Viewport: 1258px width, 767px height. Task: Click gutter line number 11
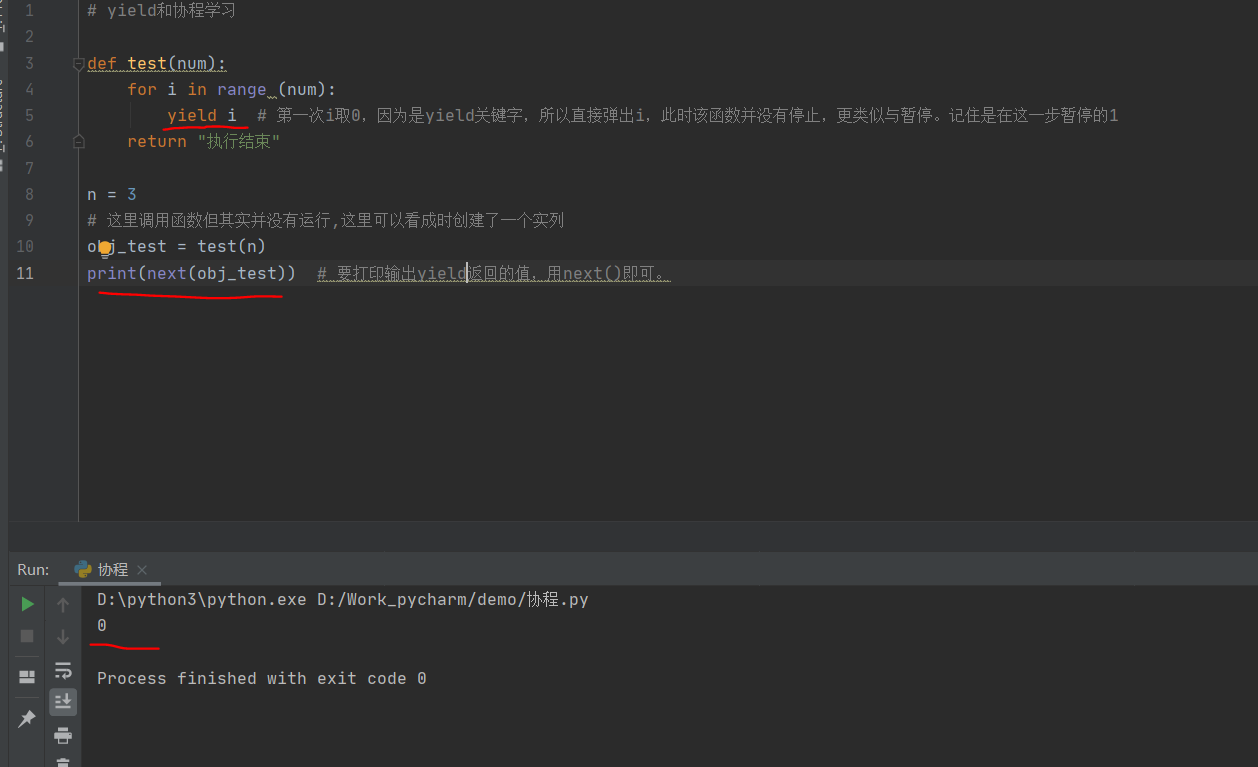25,273
